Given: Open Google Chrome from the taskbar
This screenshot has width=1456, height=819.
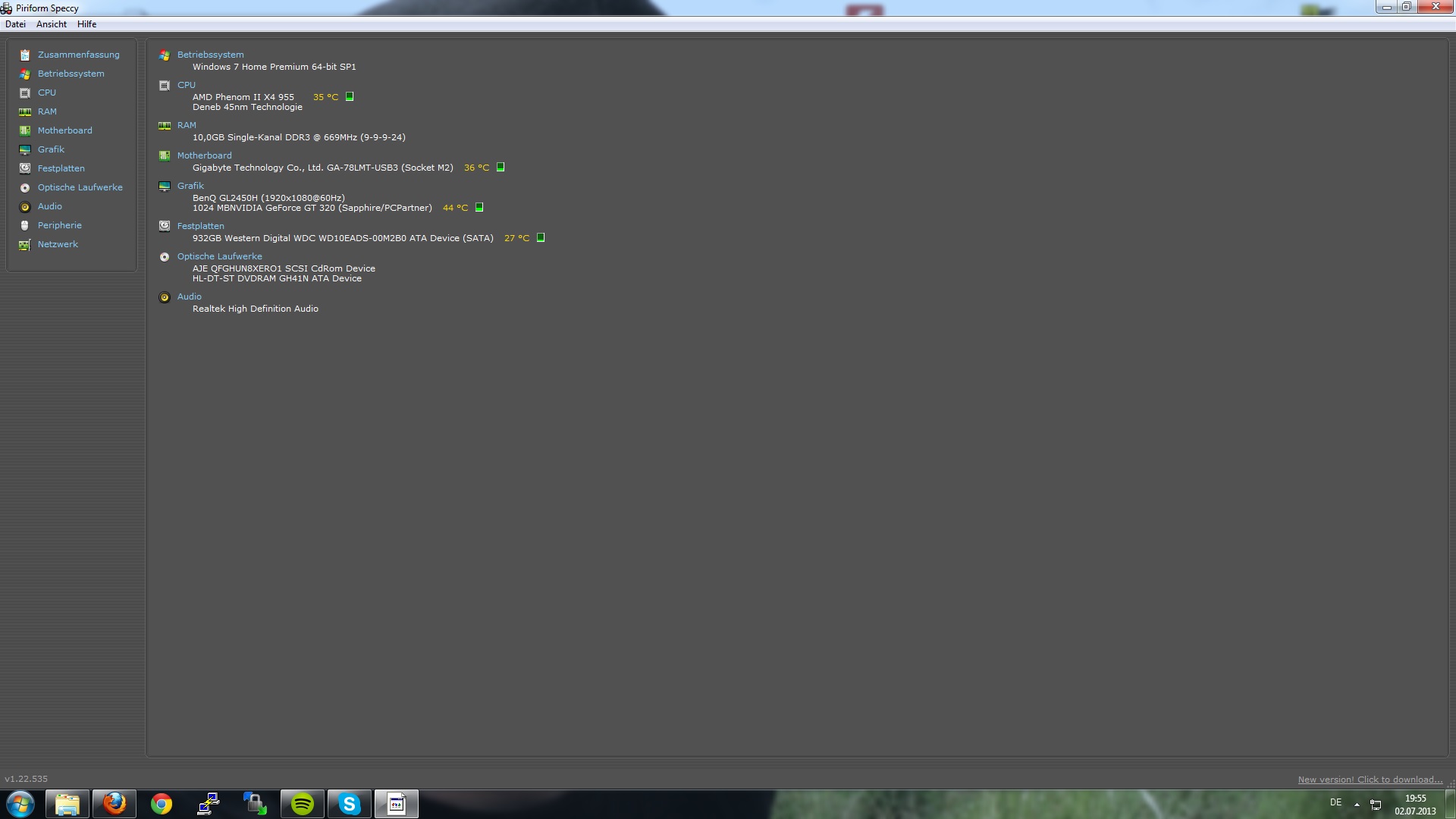Looking at the screenshot, I should [162, 804].
